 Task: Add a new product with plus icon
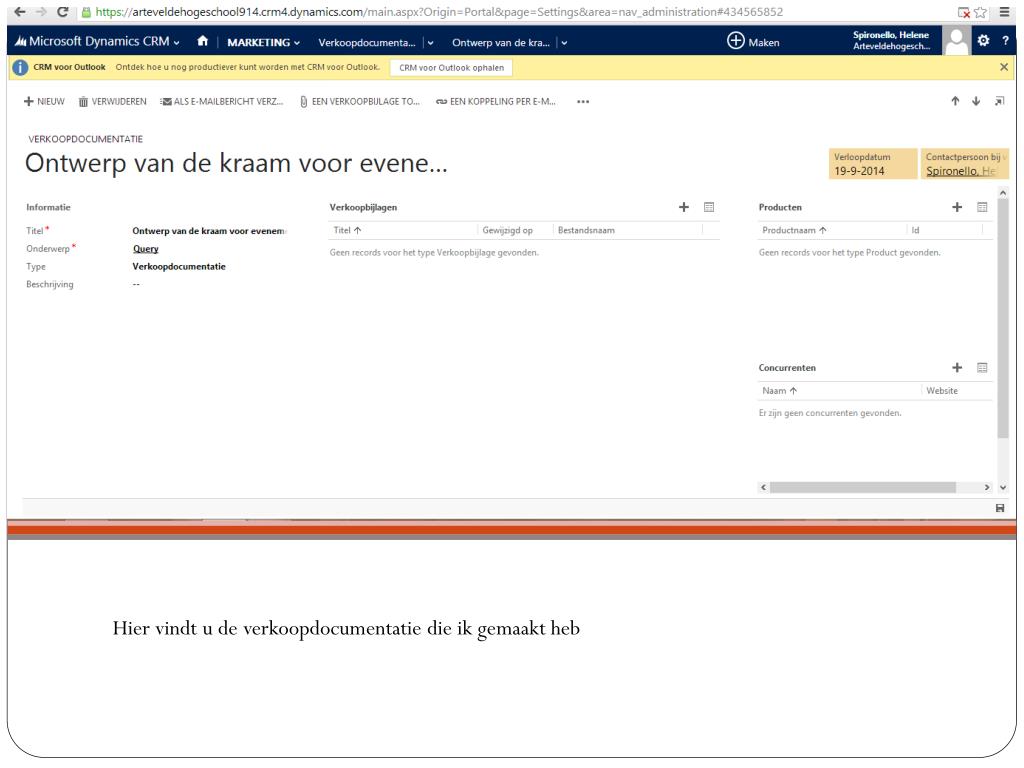[957, 207]
